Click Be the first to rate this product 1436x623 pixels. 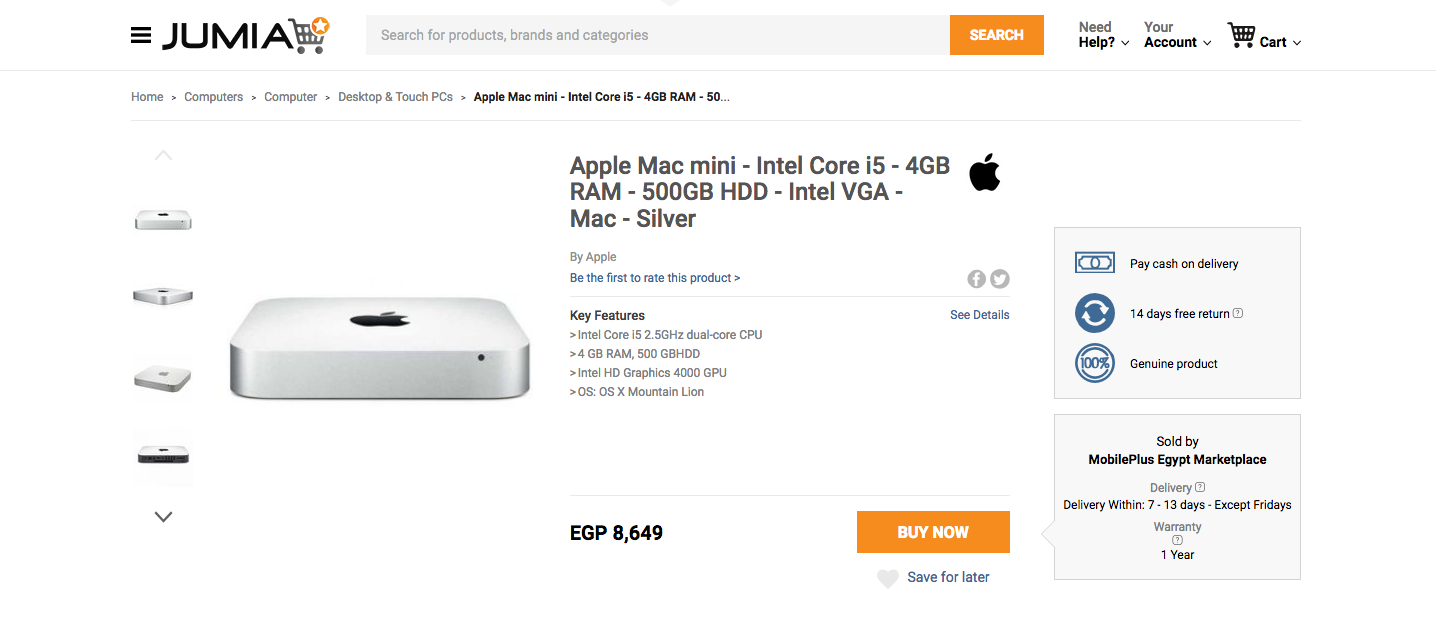click(x=654, y=277)
